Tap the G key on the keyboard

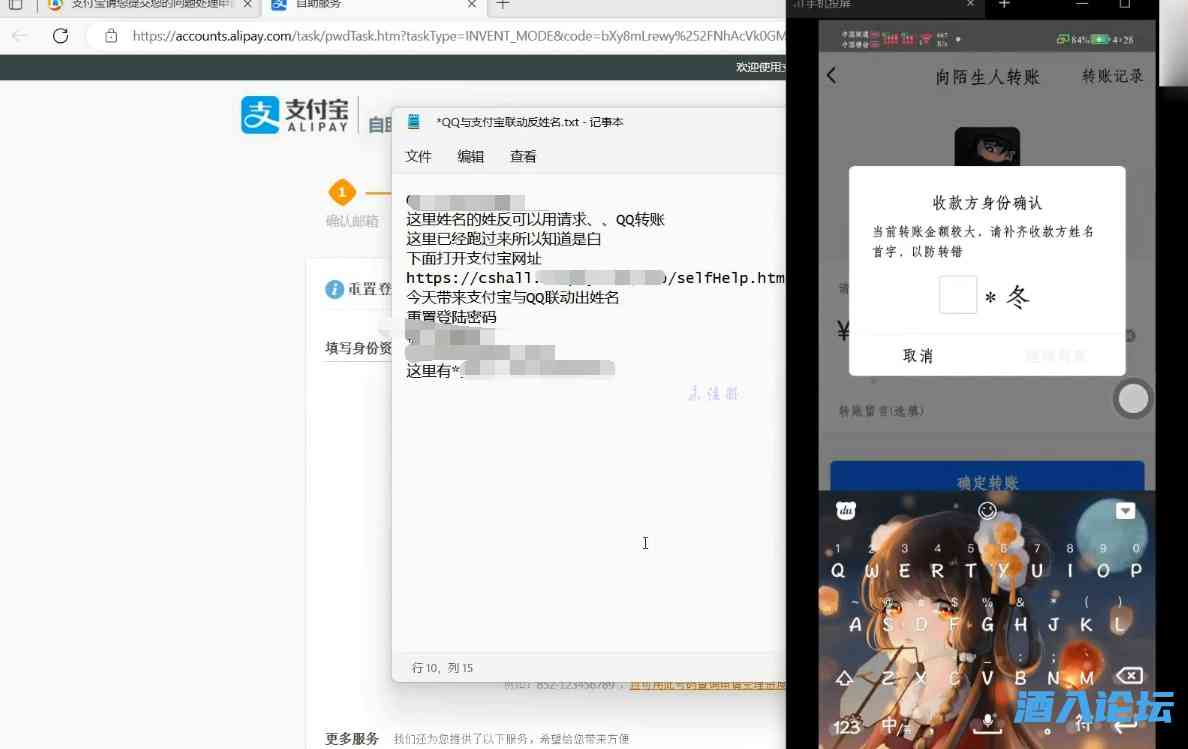tap(987, 625)
